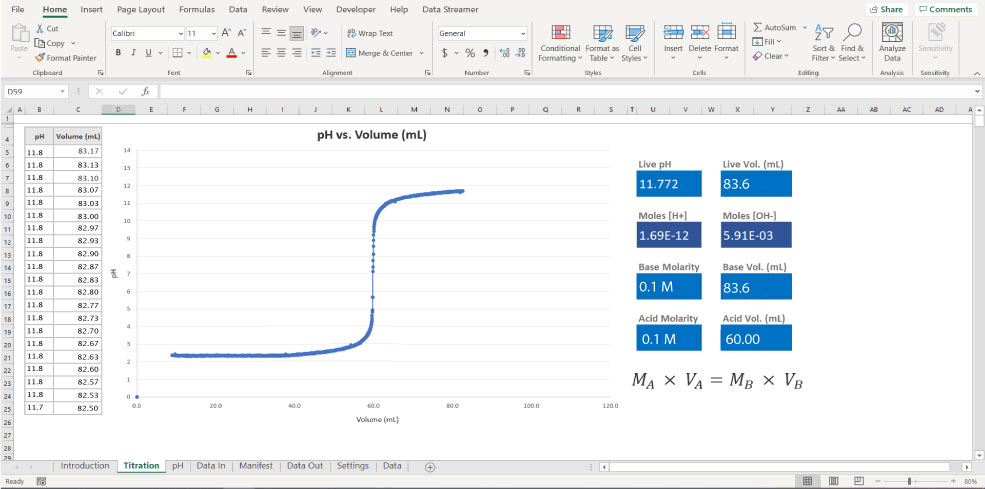Click the AutoSum sigma button
985x489 pixels.
pyautogui.click(x=774, y=28)
